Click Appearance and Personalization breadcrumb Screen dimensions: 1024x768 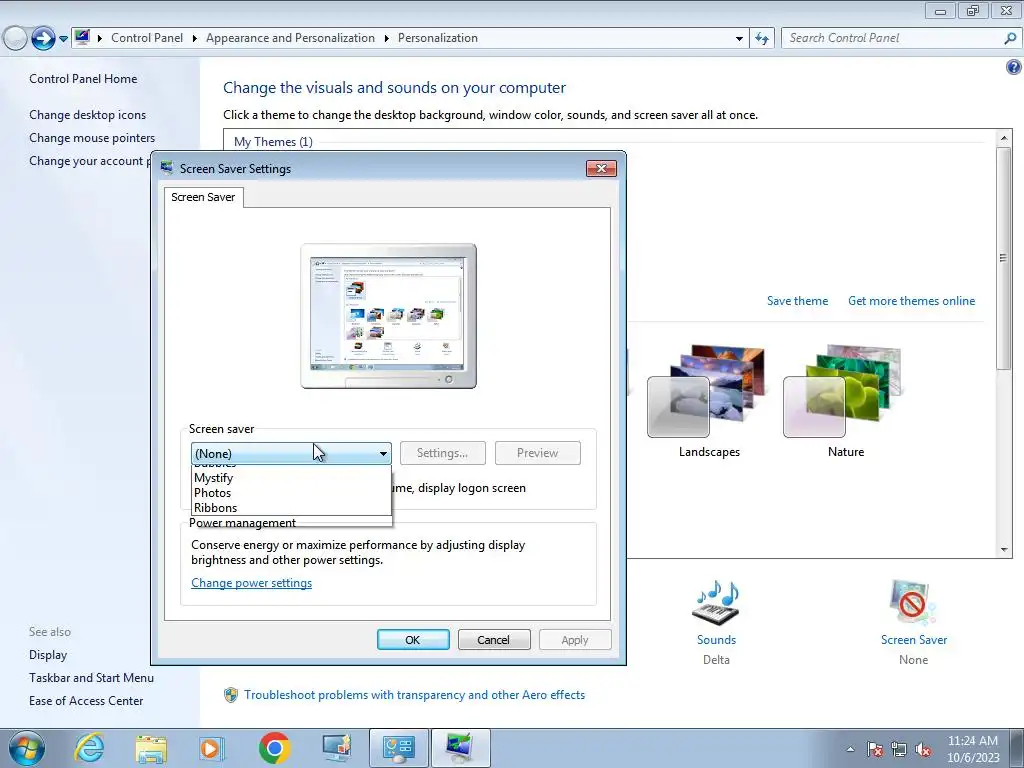(x=290, y=38)
